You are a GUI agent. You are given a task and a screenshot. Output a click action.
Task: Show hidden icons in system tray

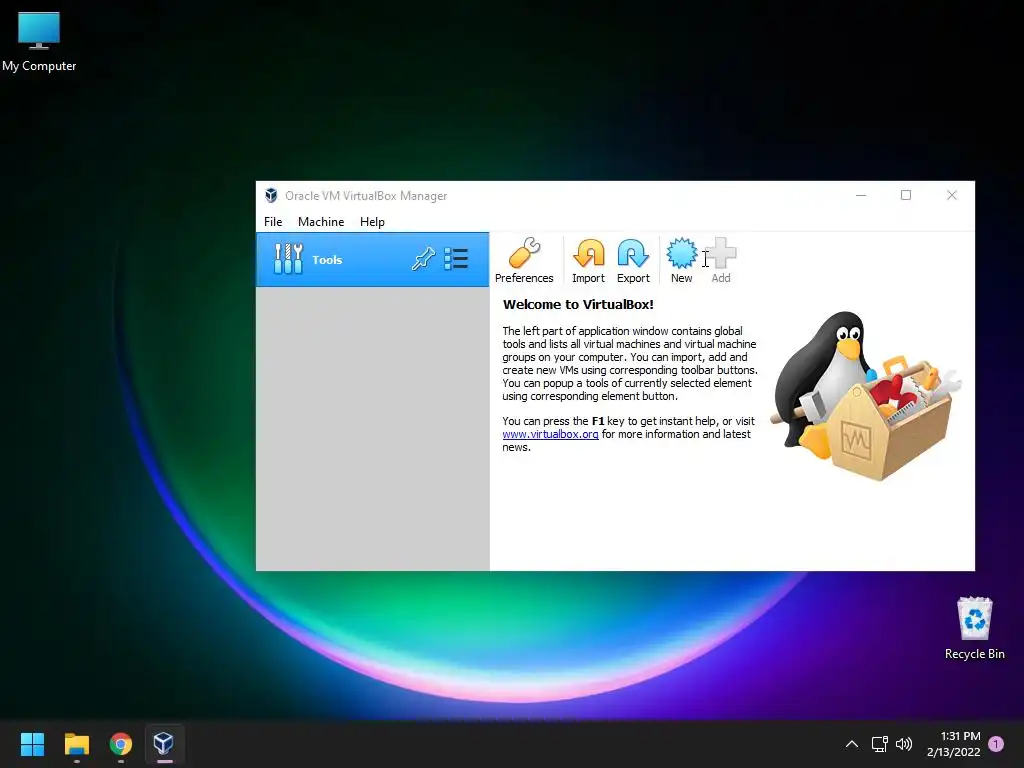(x=852, y=744)
